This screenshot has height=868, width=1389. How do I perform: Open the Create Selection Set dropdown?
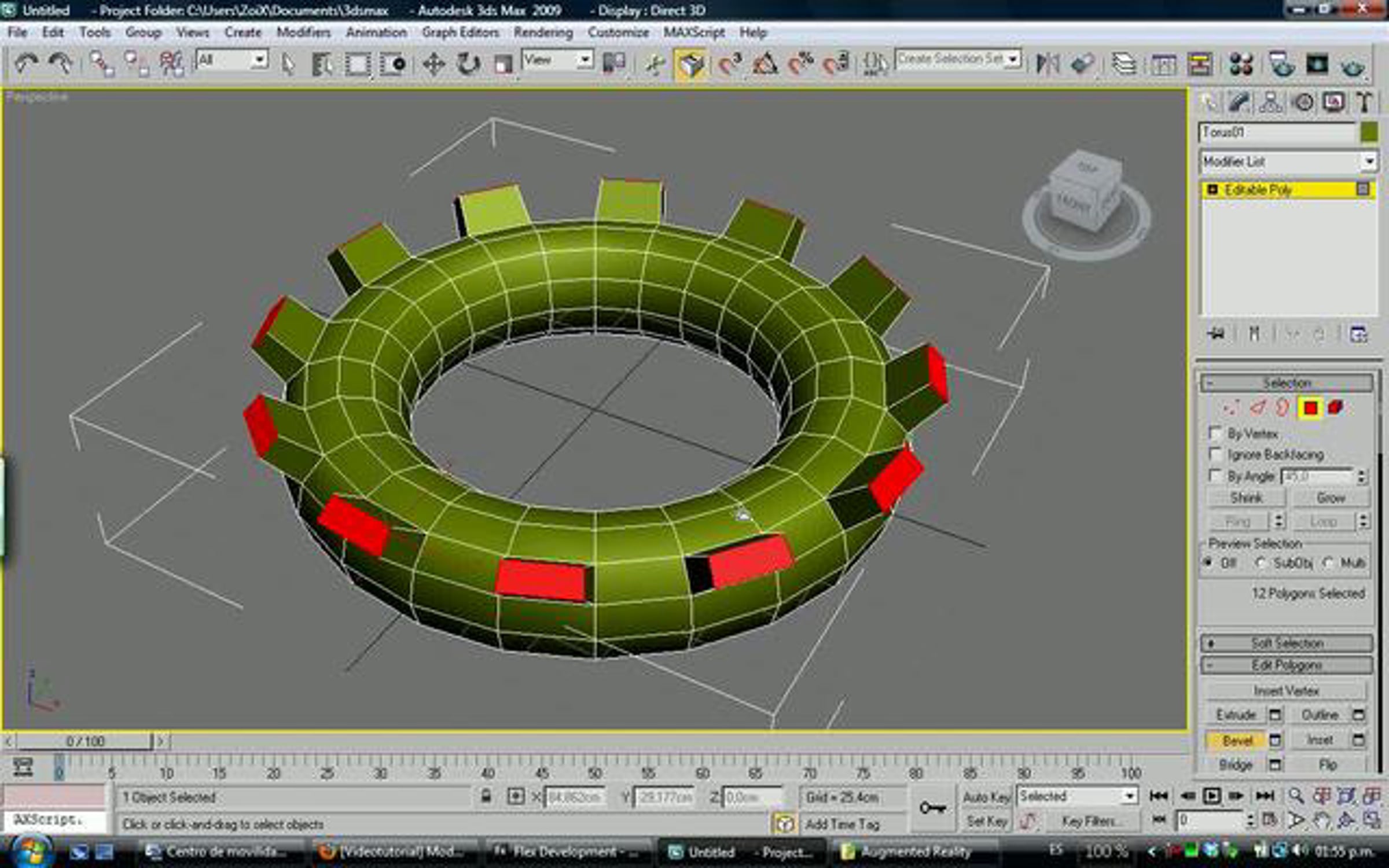pyautogui.click(x=958, y=59)
